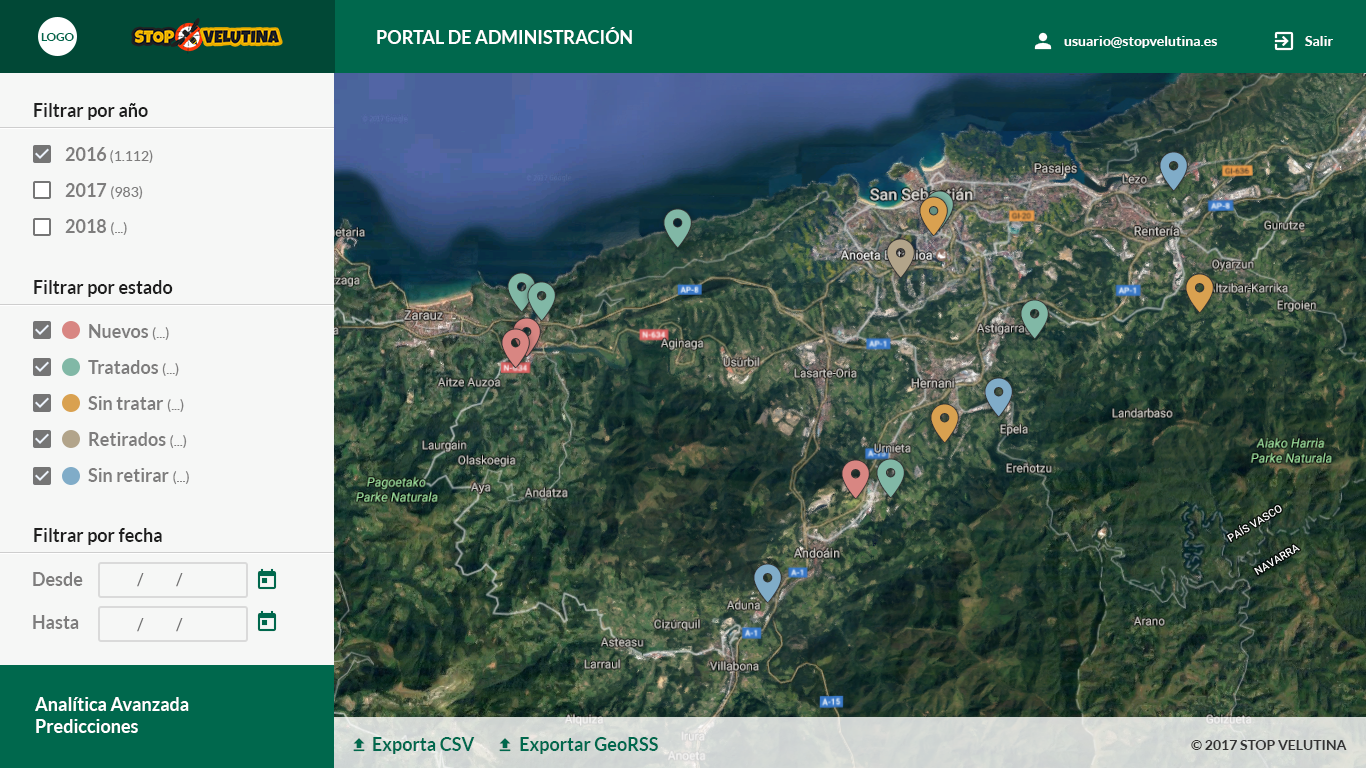The height and width of the screenshot is (768, 1366).
Task: Click the Exportar GeoRSS link
Action: (589, 745)
